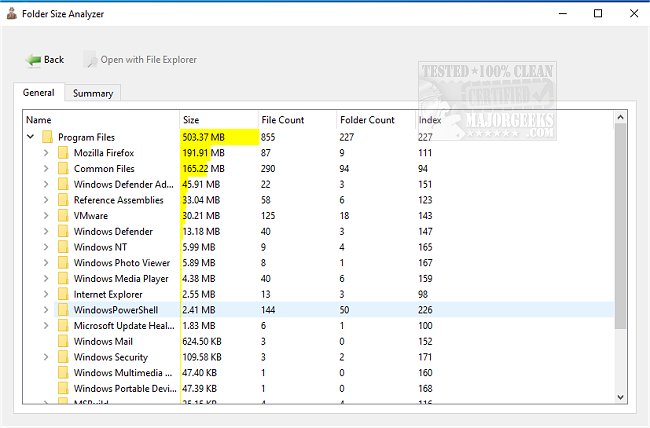Click the Windows Photo Viewer name text
Viewport: 650px width, 428px height.
122,263
